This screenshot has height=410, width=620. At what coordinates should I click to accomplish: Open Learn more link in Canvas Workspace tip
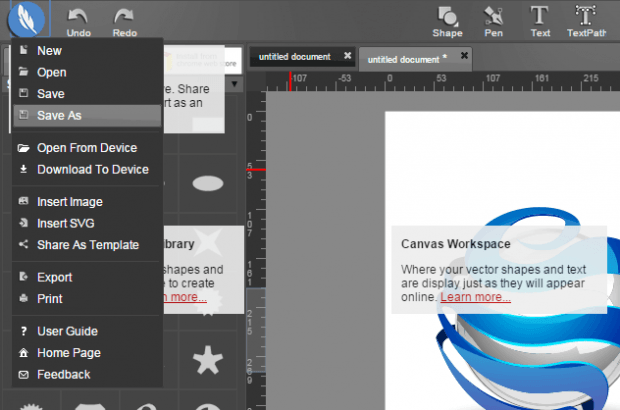[475, 297]
